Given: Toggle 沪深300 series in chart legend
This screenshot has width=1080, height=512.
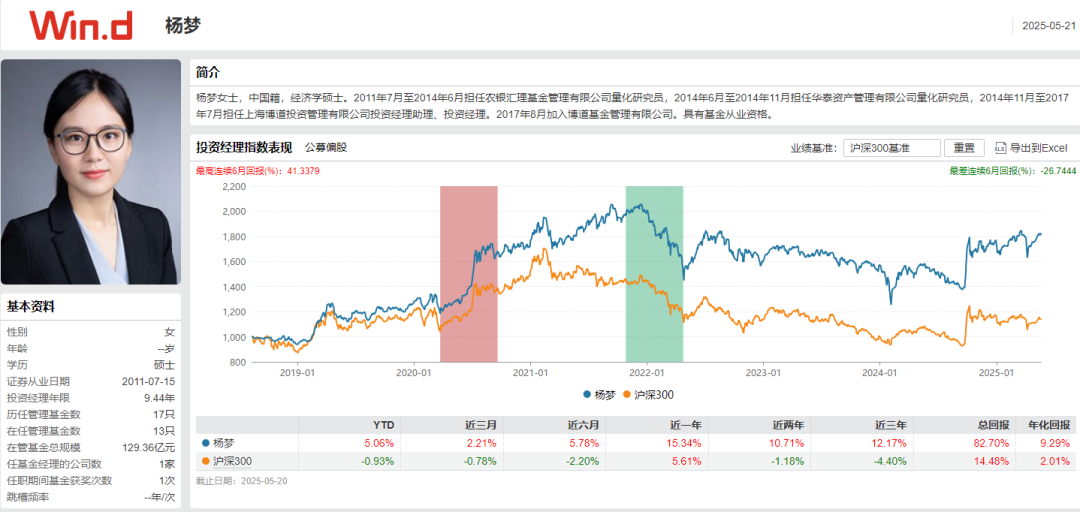Looking at the screenshot, I should coord(647,395).
